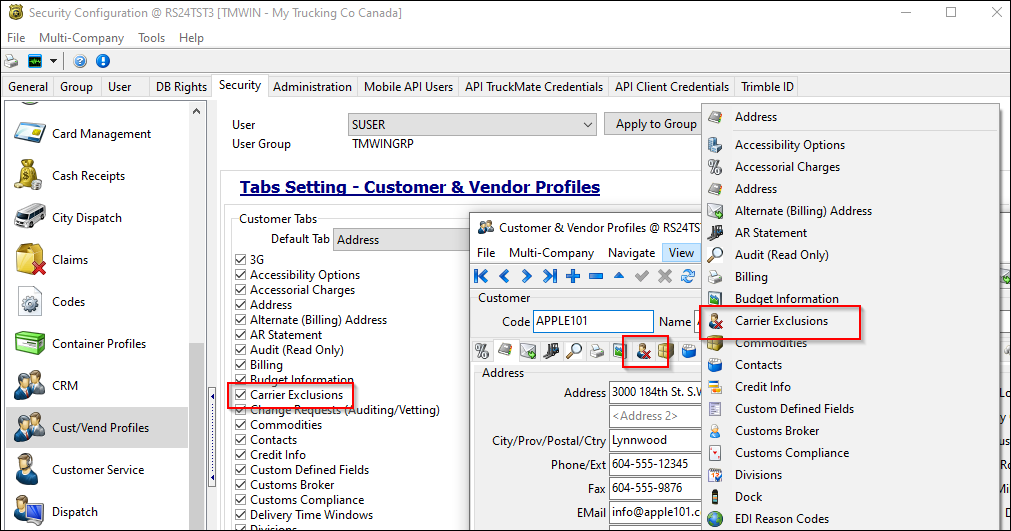Open the monitor icon dropdown arrow
Viewport: 1011px width, 531px height.
[53, 62]
